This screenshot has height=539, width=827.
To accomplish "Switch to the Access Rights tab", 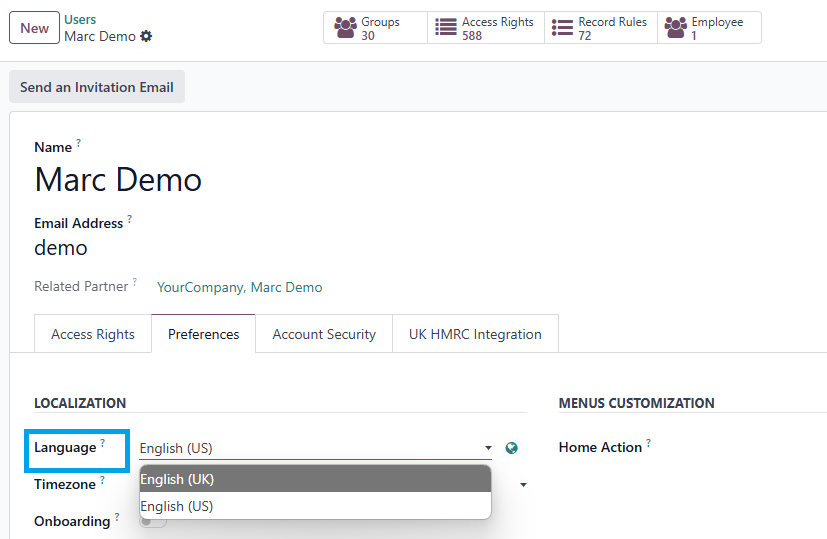I will tap(93, 334).
